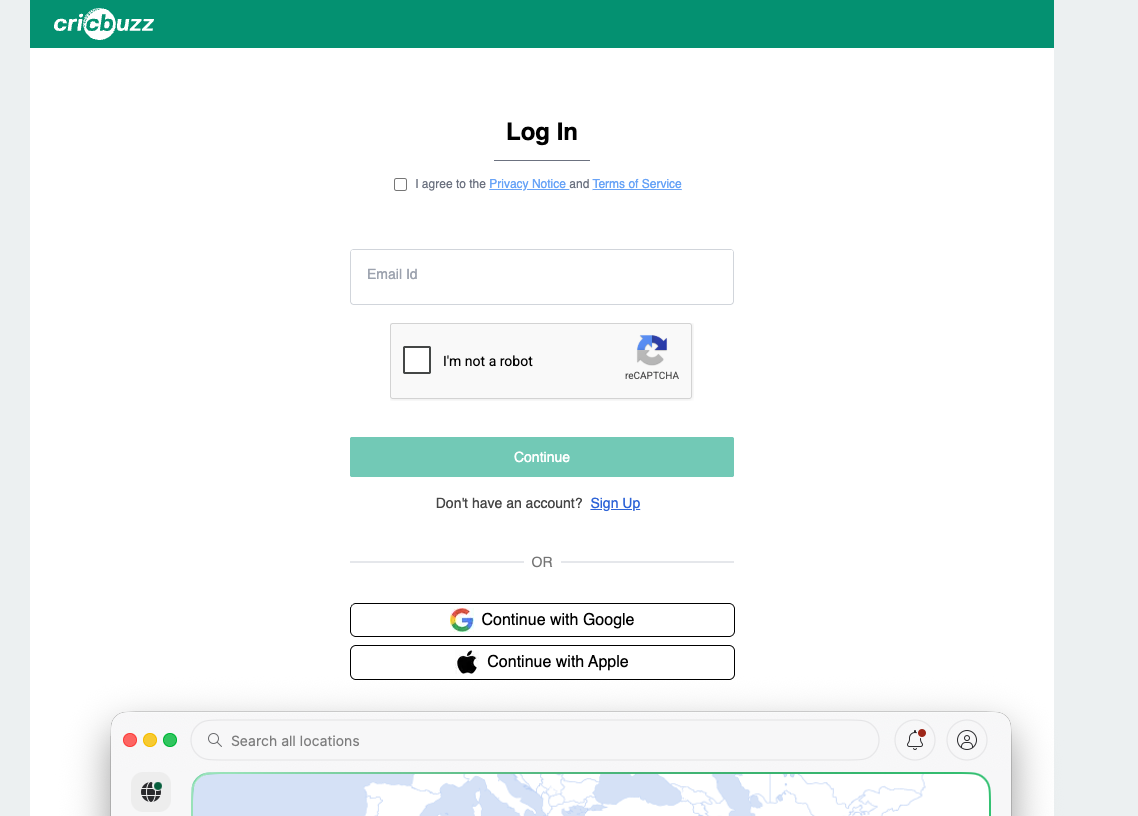Click the Cricbuzz logo in header

coord(104,24)
